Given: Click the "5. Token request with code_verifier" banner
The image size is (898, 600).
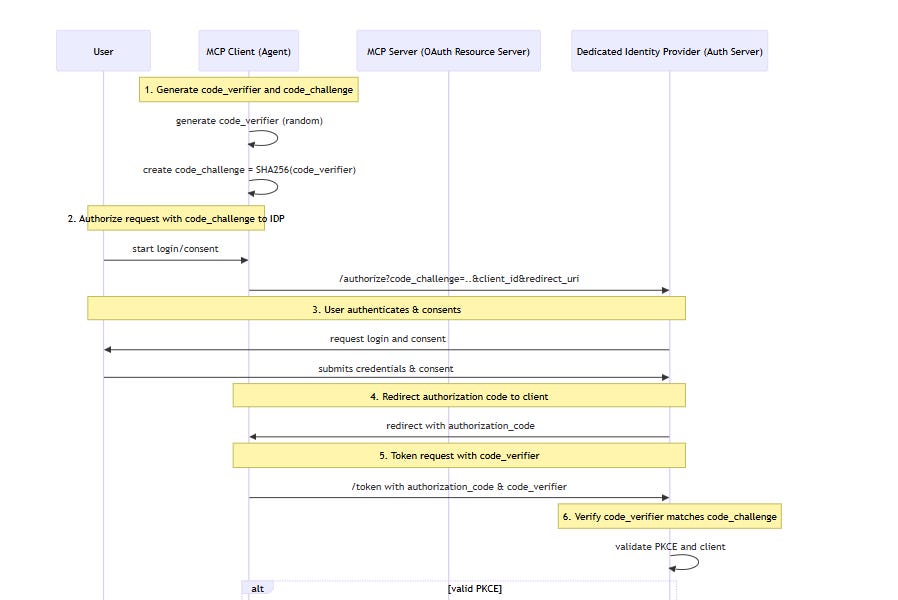Looking at the screenshot, I should coord(458,455).
